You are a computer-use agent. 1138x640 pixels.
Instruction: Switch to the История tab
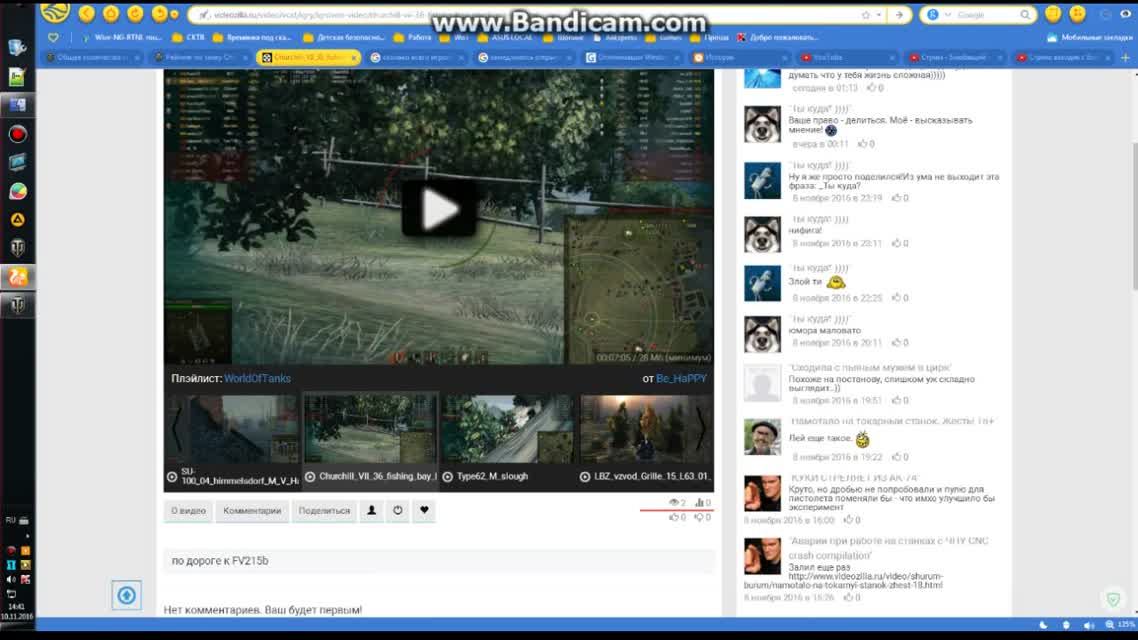point(740,57)
